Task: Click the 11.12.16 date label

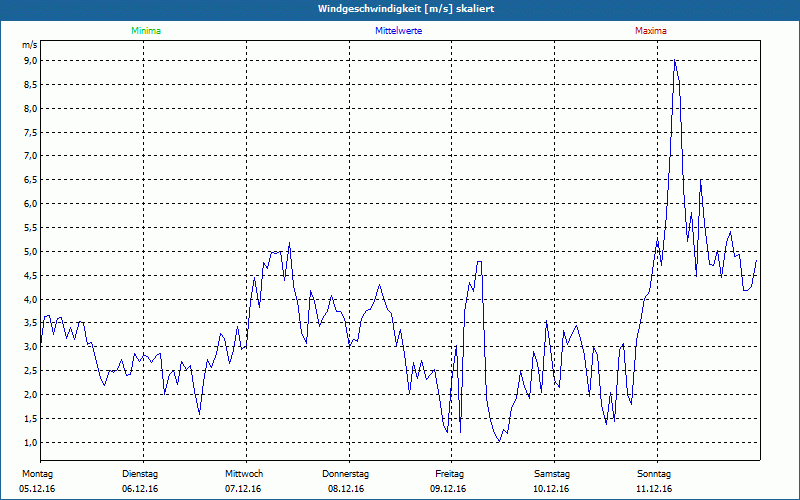Action: [654, 489]
